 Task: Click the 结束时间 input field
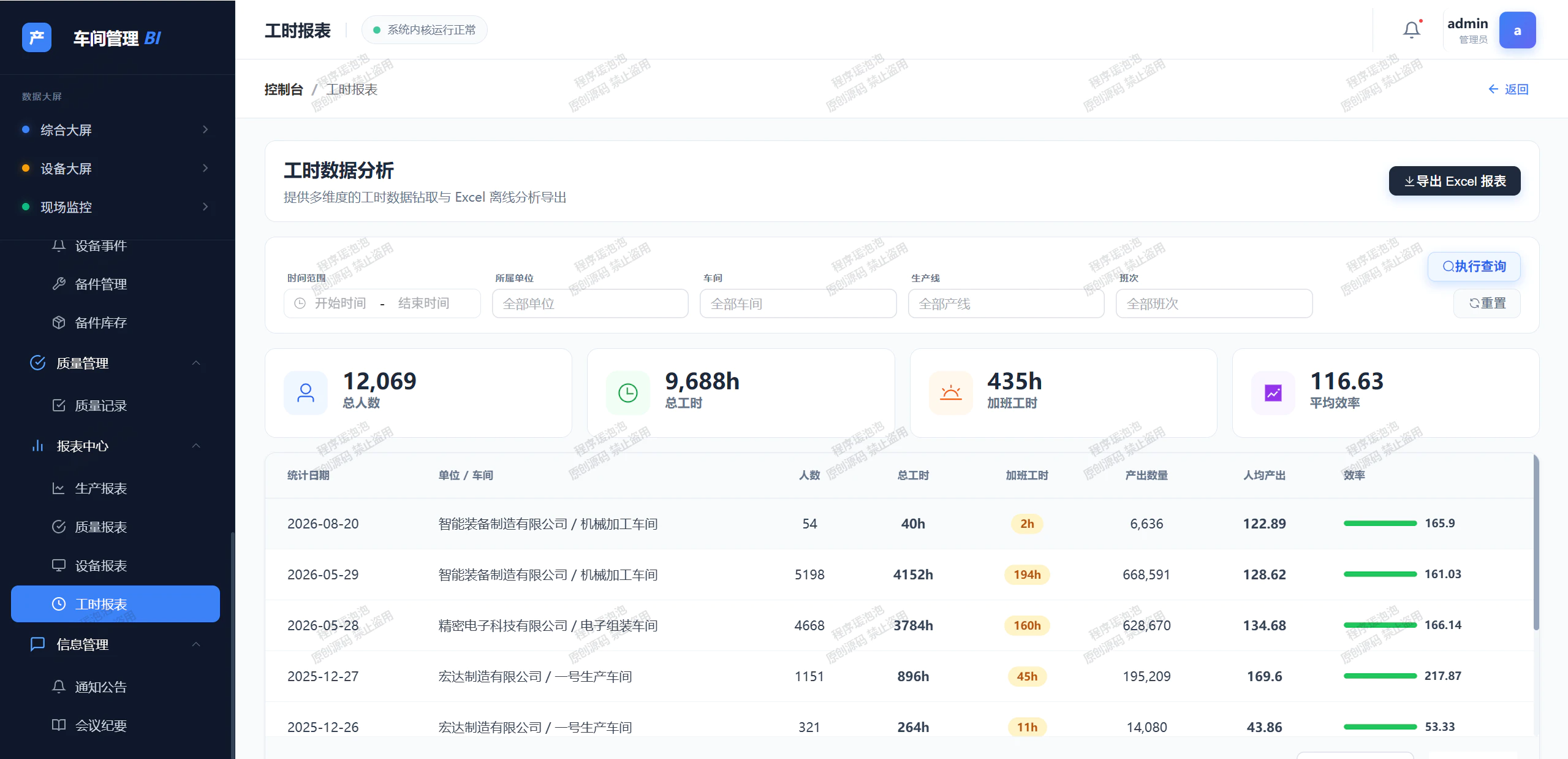click(x=424, y=303)
